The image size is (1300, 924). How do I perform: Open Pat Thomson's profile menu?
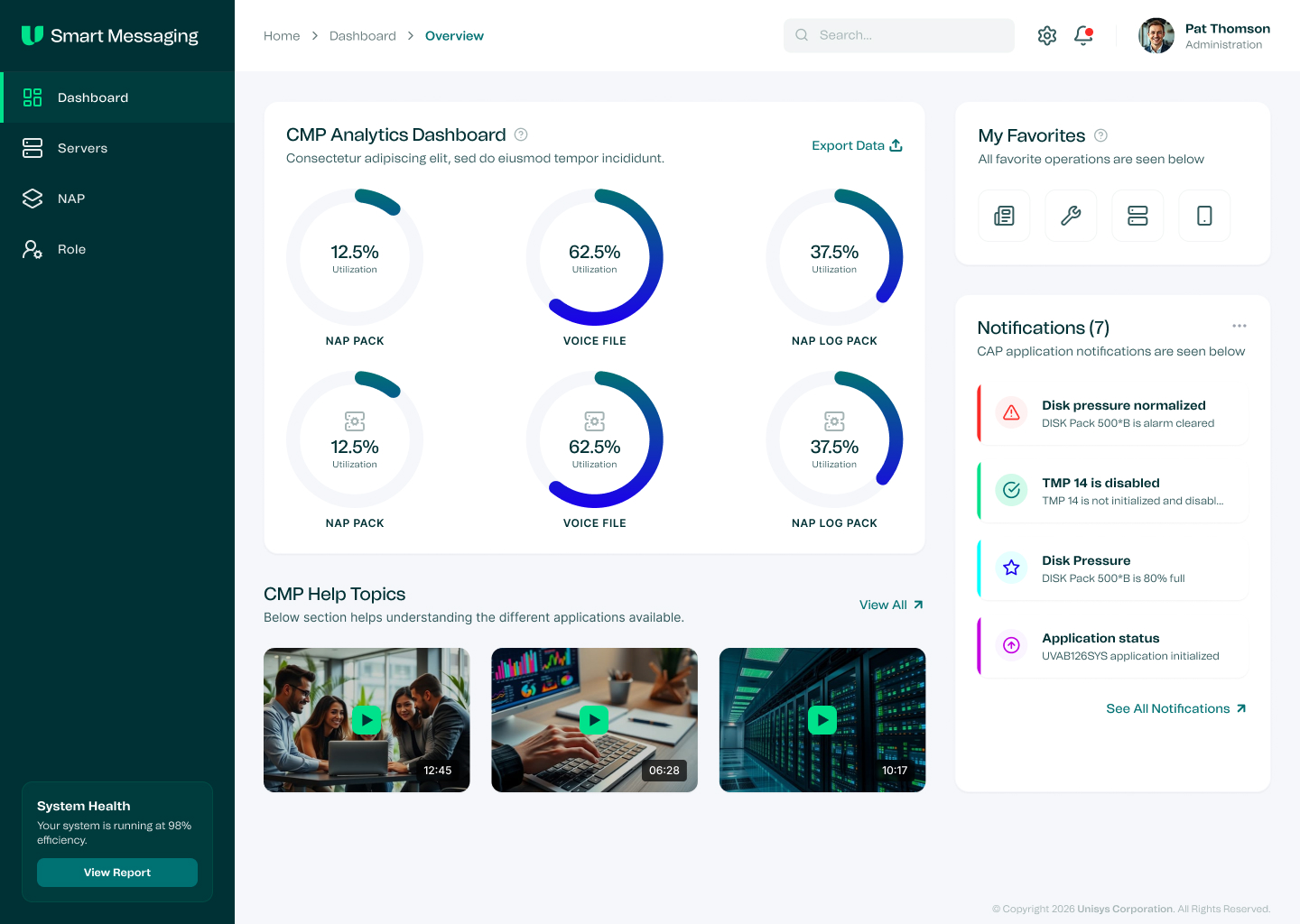(x=1204, y=36)
